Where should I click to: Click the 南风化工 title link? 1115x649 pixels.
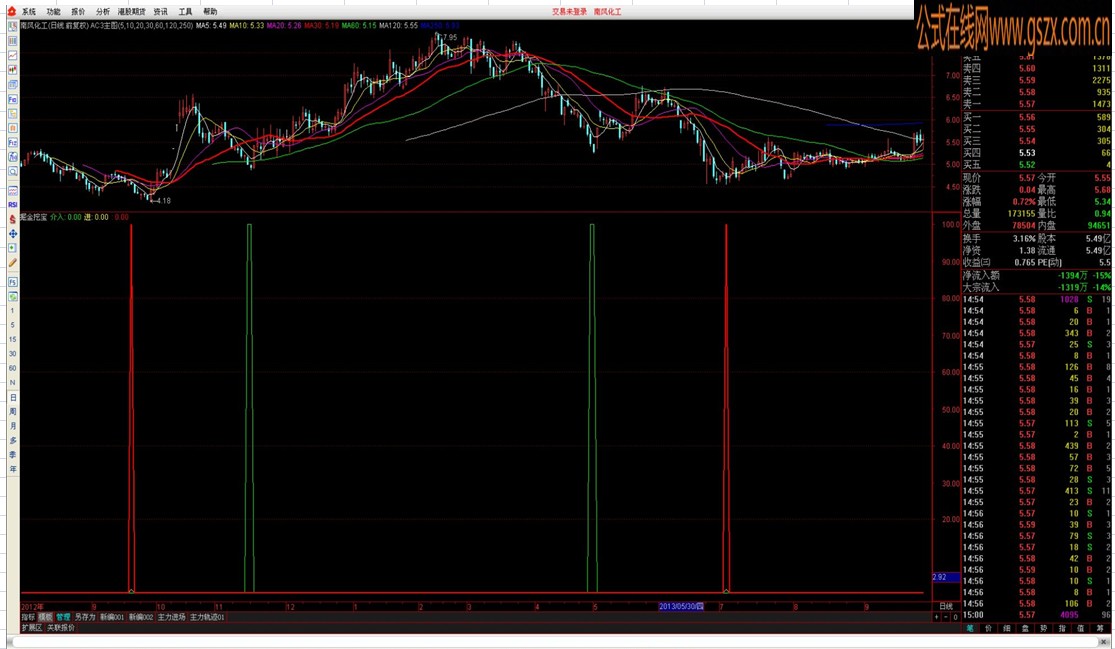607,11
